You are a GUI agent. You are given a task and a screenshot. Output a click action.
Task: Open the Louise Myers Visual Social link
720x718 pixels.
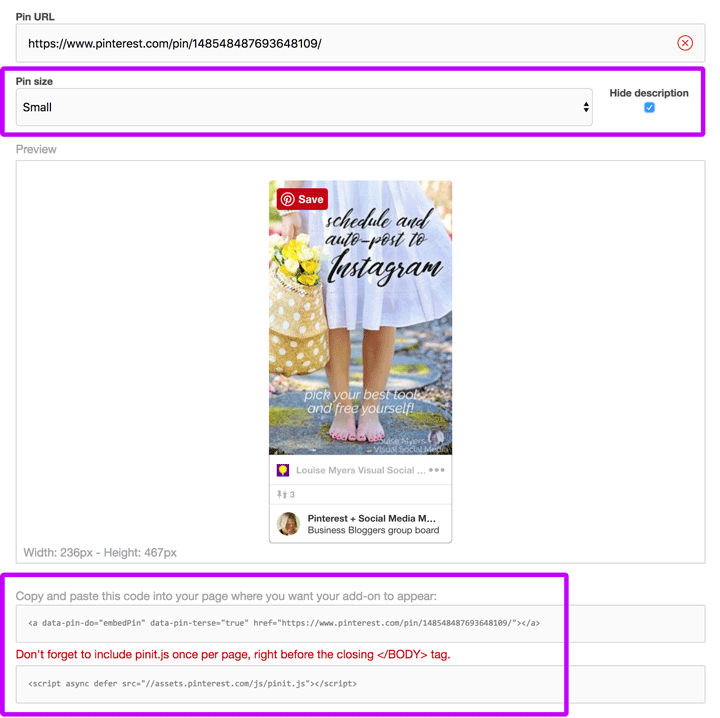(360, 470)
